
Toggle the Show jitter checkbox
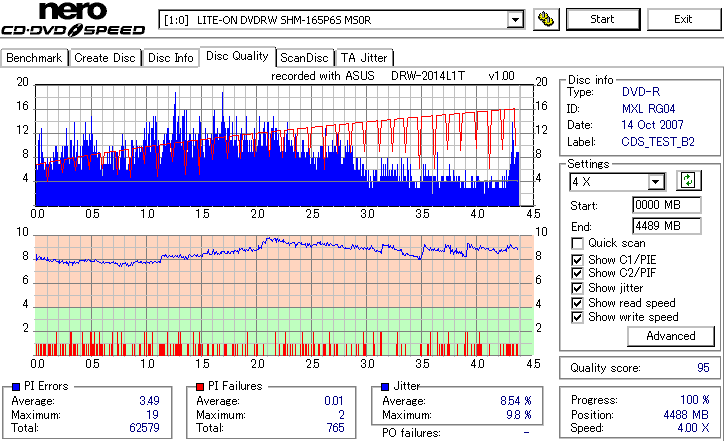(x=577, y=288)
